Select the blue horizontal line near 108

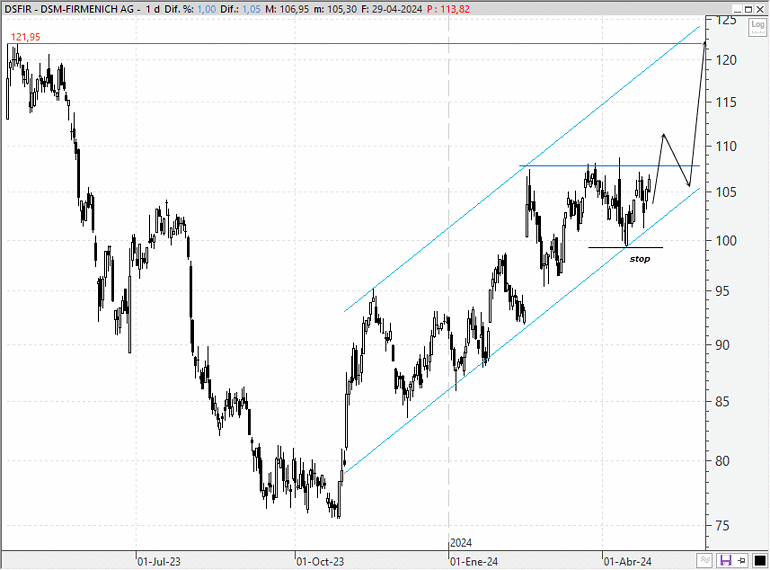[x=609, y=166]
